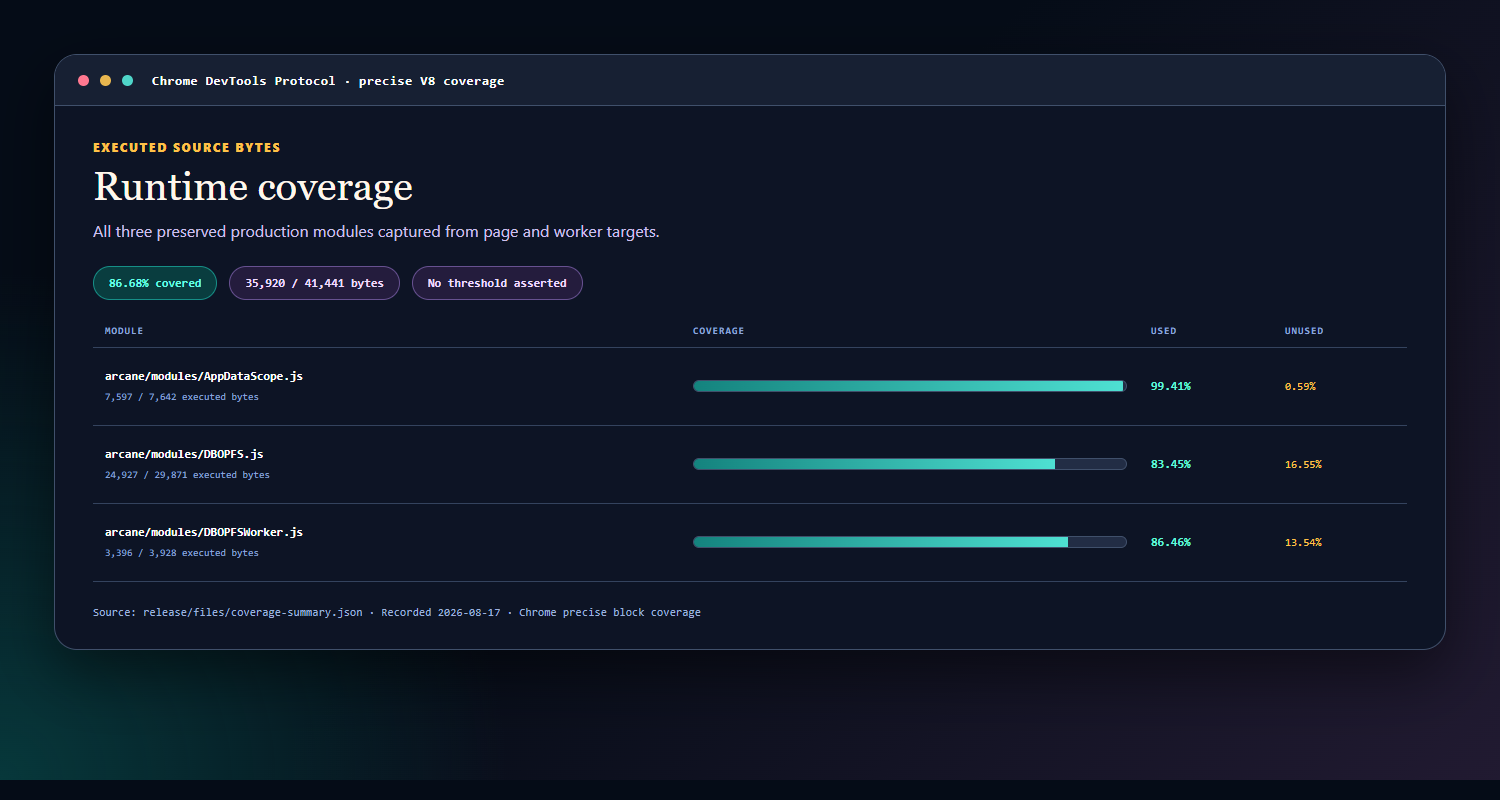Click the 83.45% used value
The height and width of the screenshot is (800, 1500).
[x=1171, y=464]
